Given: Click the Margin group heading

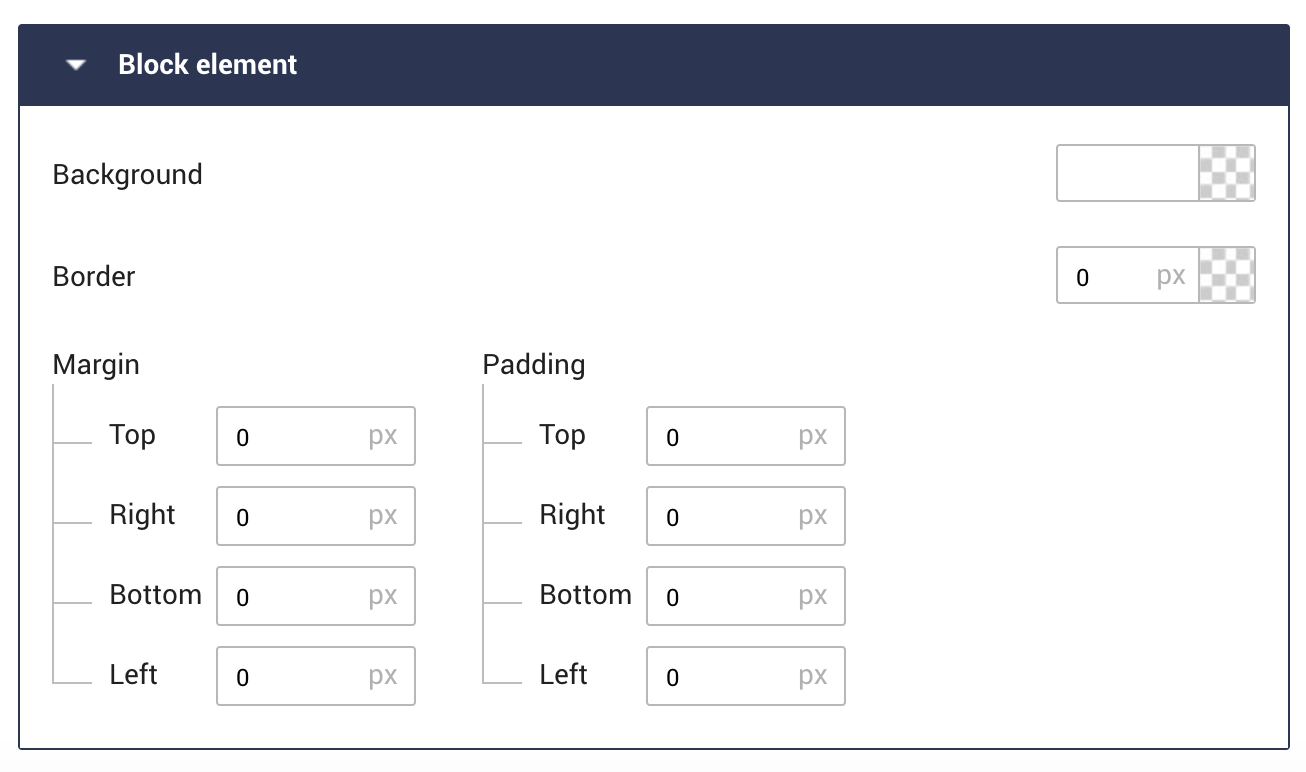Looking at the screenshot, I should (96, 365).
